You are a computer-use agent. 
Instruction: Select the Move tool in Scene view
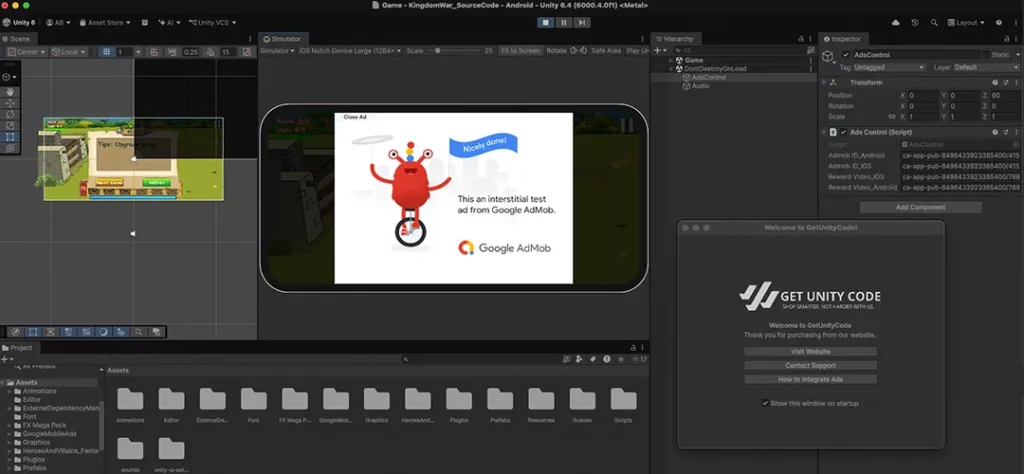[x=10, y=104]
